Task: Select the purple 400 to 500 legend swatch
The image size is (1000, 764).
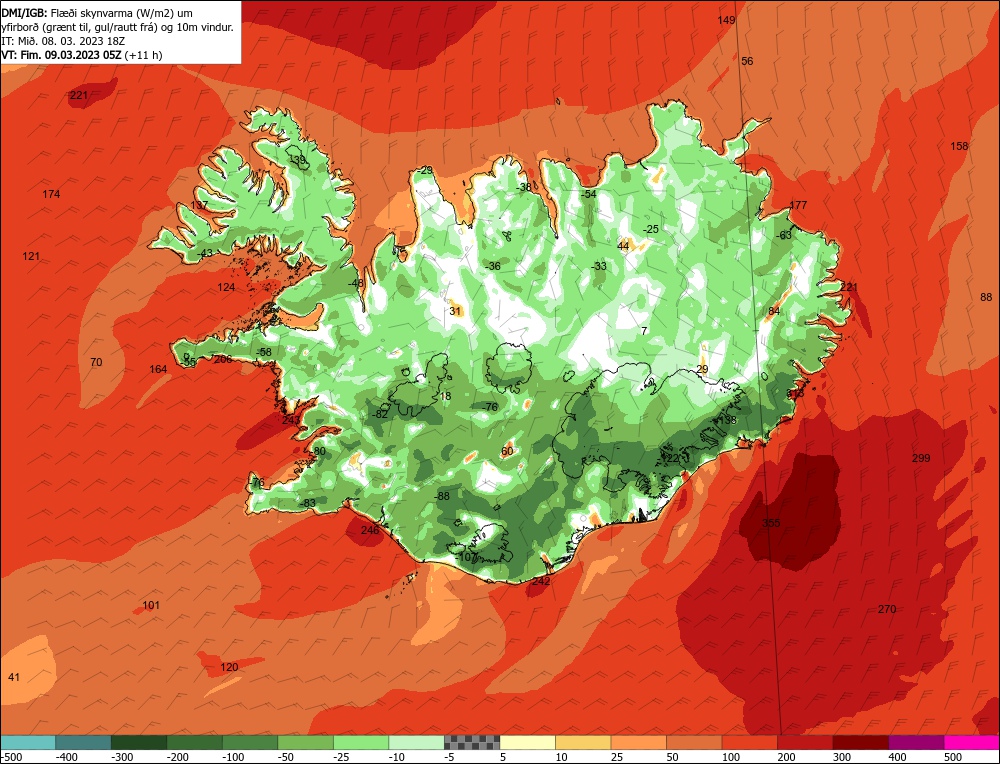Action: click(x=916, y=742)
